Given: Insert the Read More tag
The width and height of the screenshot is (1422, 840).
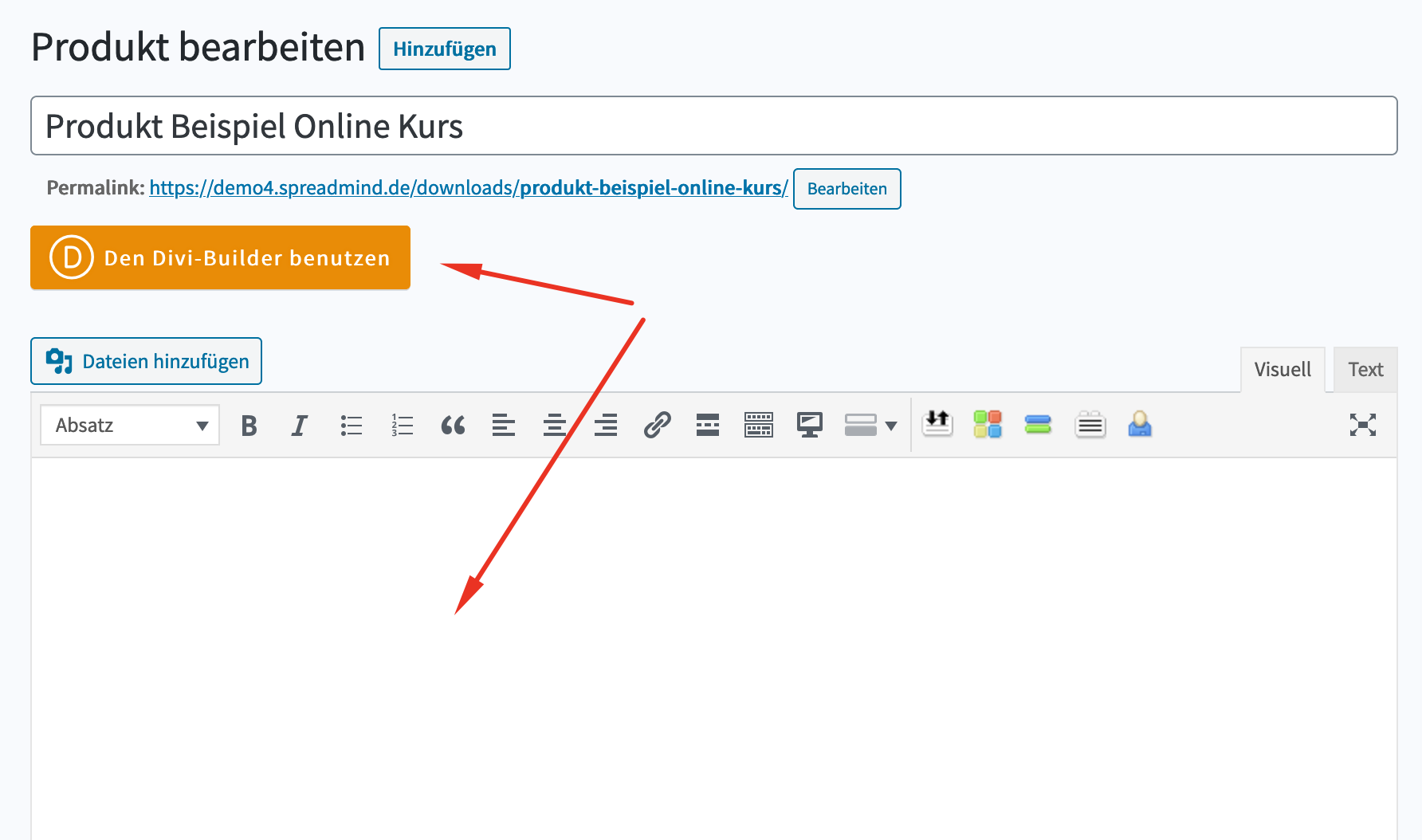Looking at the screenshot, I should pos(708,426).
